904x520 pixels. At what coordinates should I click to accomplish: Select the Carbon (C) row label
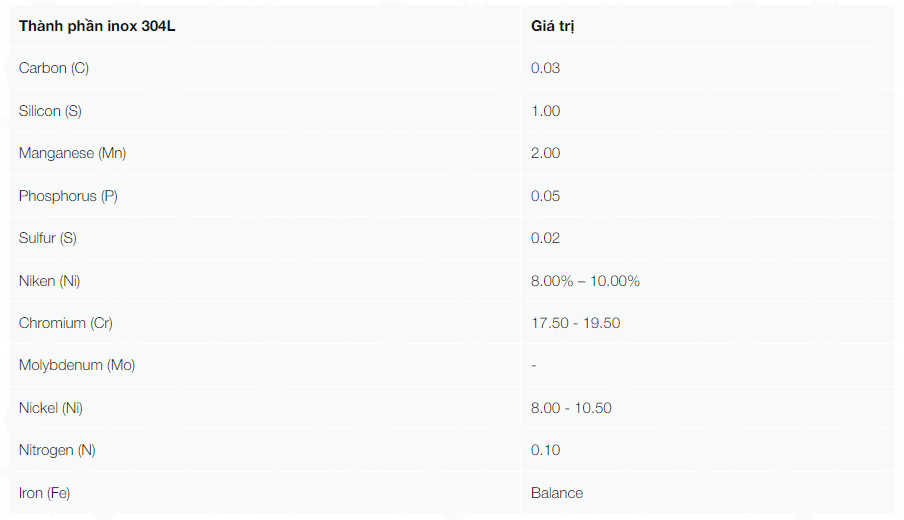click(x=54, y=68)
